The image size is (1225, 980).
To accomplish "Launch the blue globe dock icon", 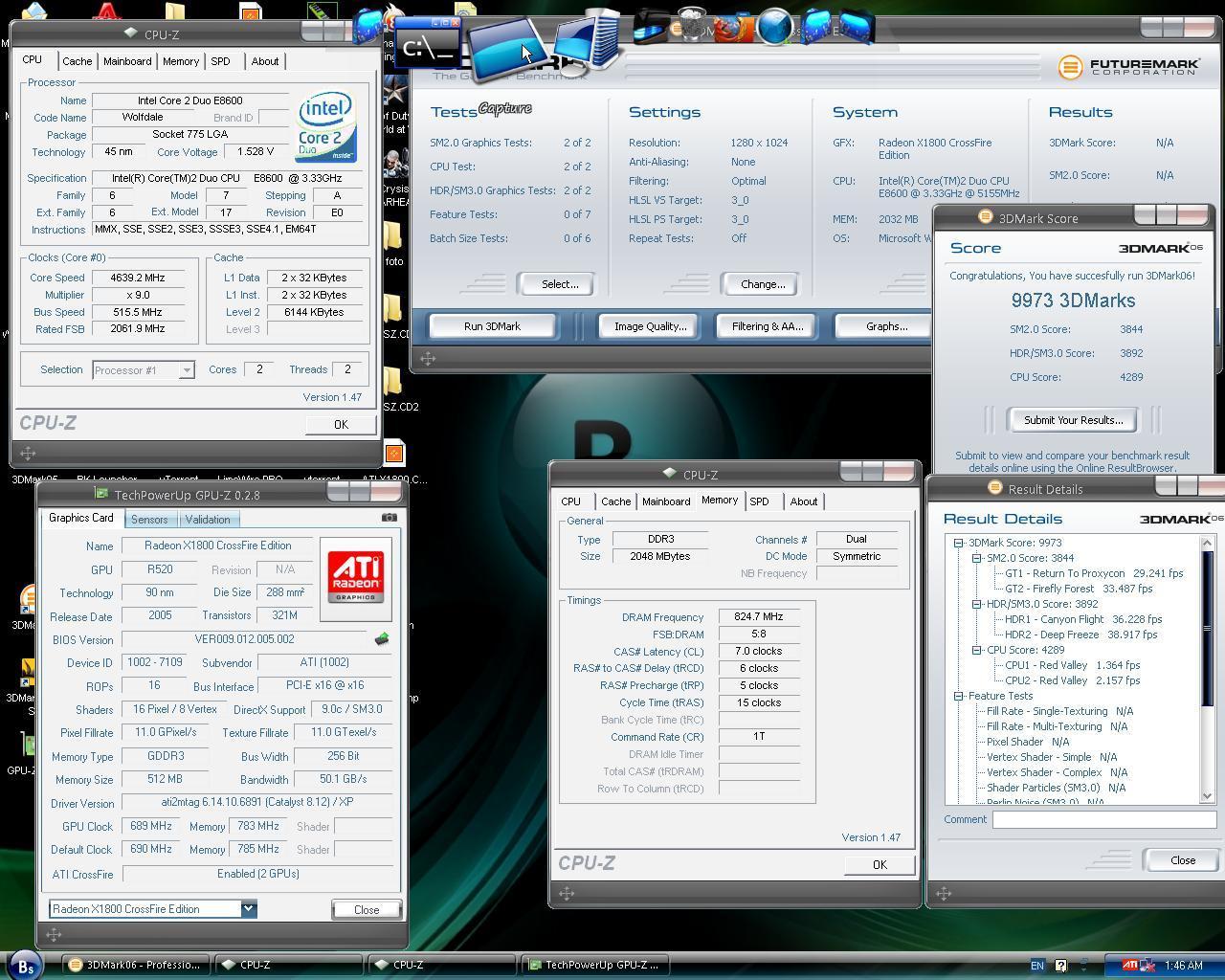I will click(775, 26).
